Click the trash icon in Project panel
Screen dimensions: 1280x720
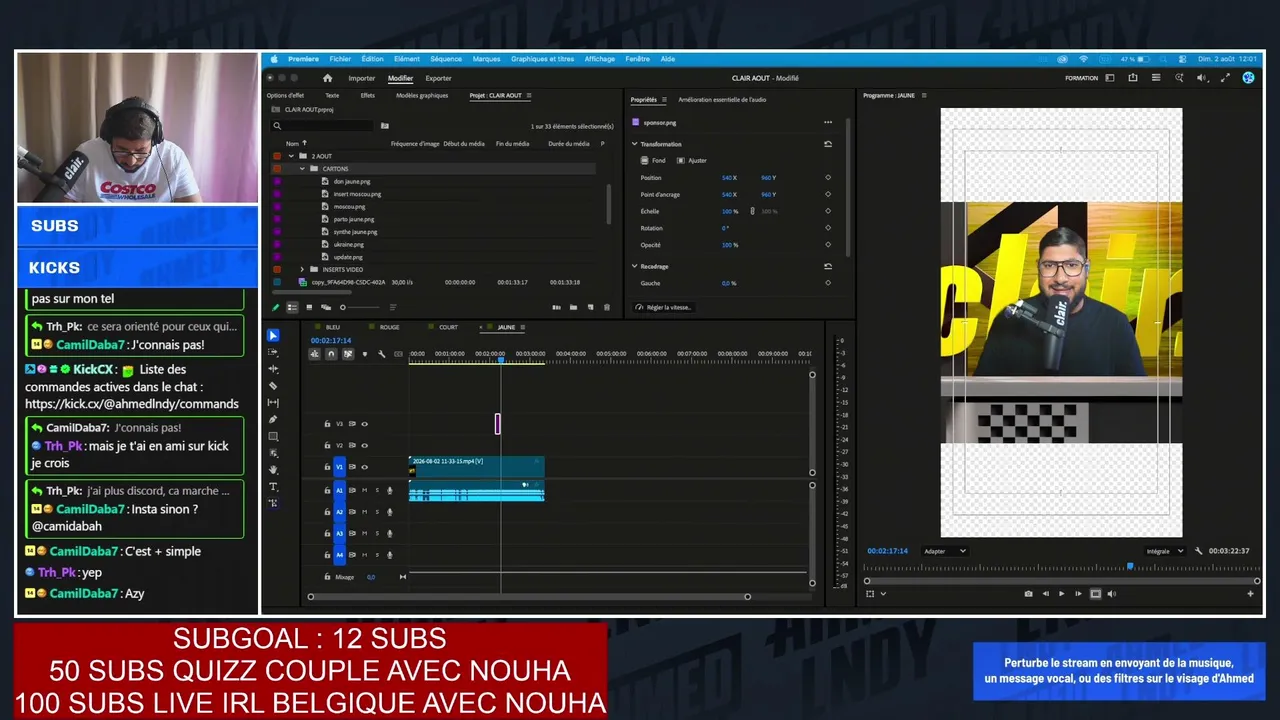(x=606, y=307)
